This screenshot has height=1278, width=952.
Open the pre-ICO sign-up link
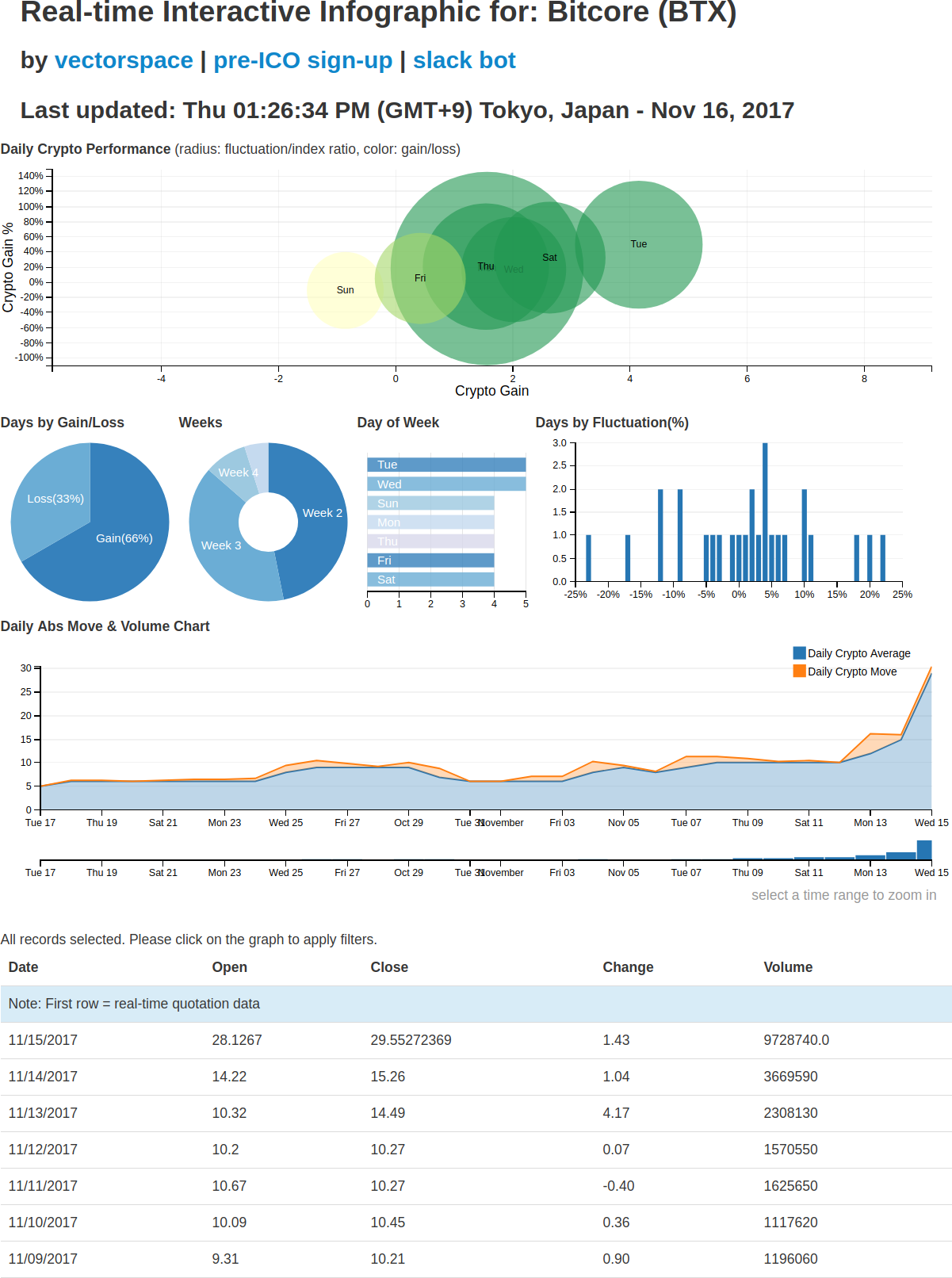(303, 60)
